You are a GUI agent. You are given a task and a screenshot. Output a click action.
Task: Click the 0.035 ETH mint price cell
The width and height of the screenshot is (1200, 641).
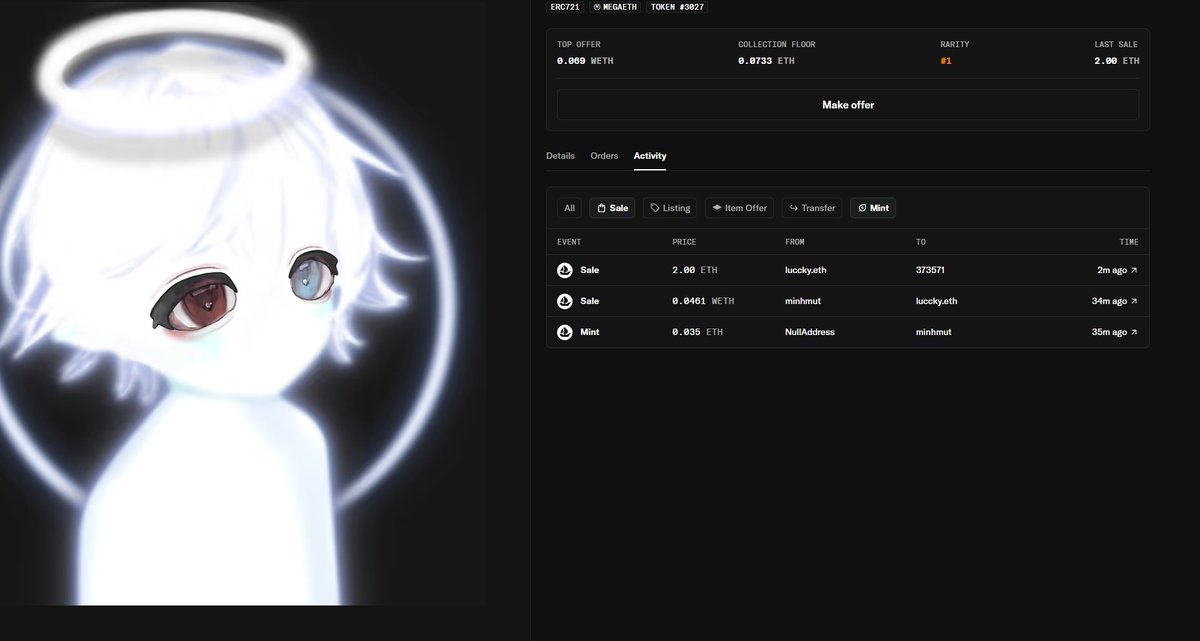click(x=697, y=332)
